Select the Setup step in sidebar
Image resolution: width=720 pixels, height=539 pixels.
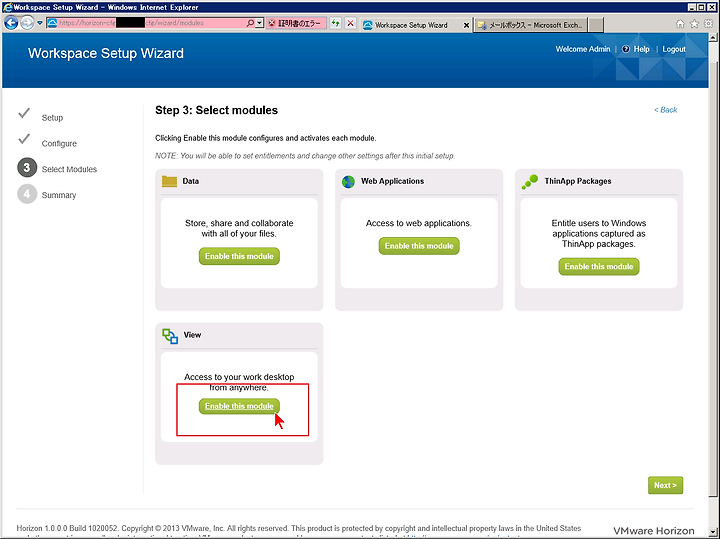coord(52,118)
